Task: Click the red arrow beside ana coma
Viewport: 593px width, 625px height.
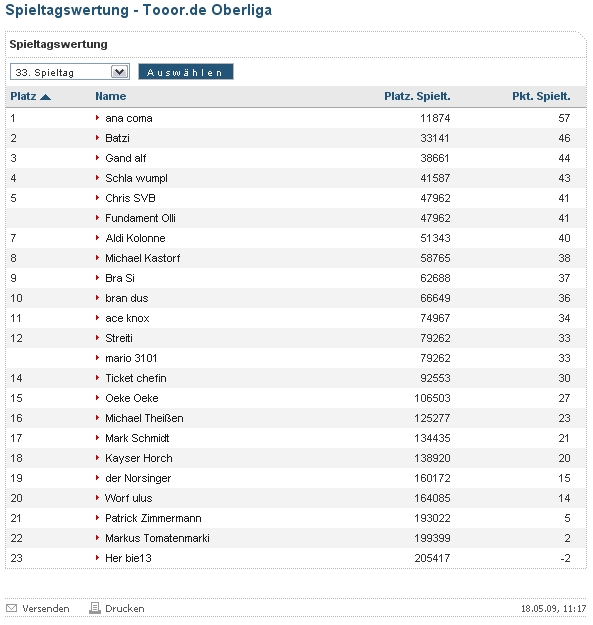Action: click(x=97, y=118)
